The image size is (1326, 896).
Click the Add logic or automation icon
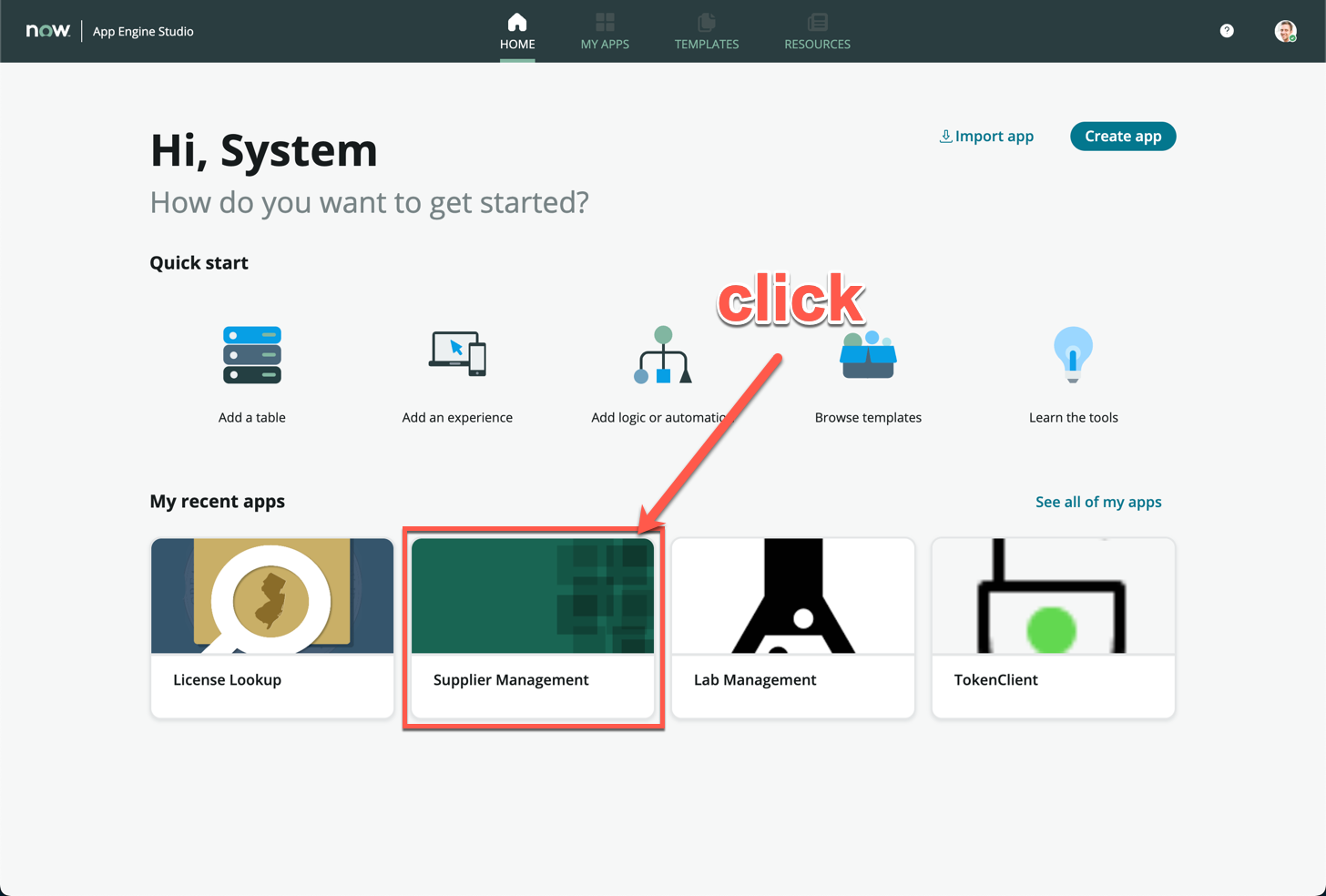click(x=663, y=355)
